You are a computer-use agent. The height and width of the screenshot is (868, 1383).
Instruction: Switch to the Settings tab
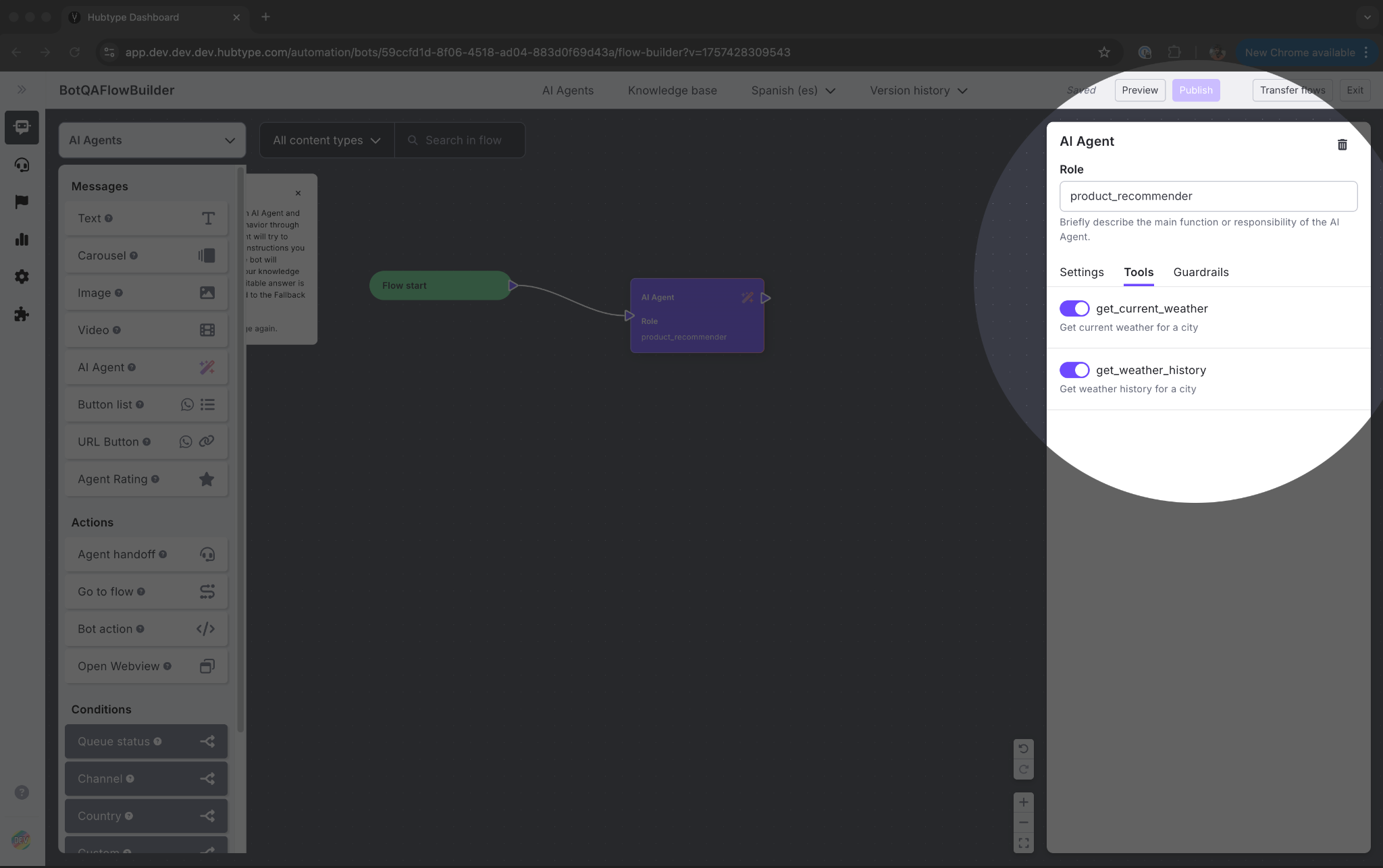click(x=1081, y=272)
